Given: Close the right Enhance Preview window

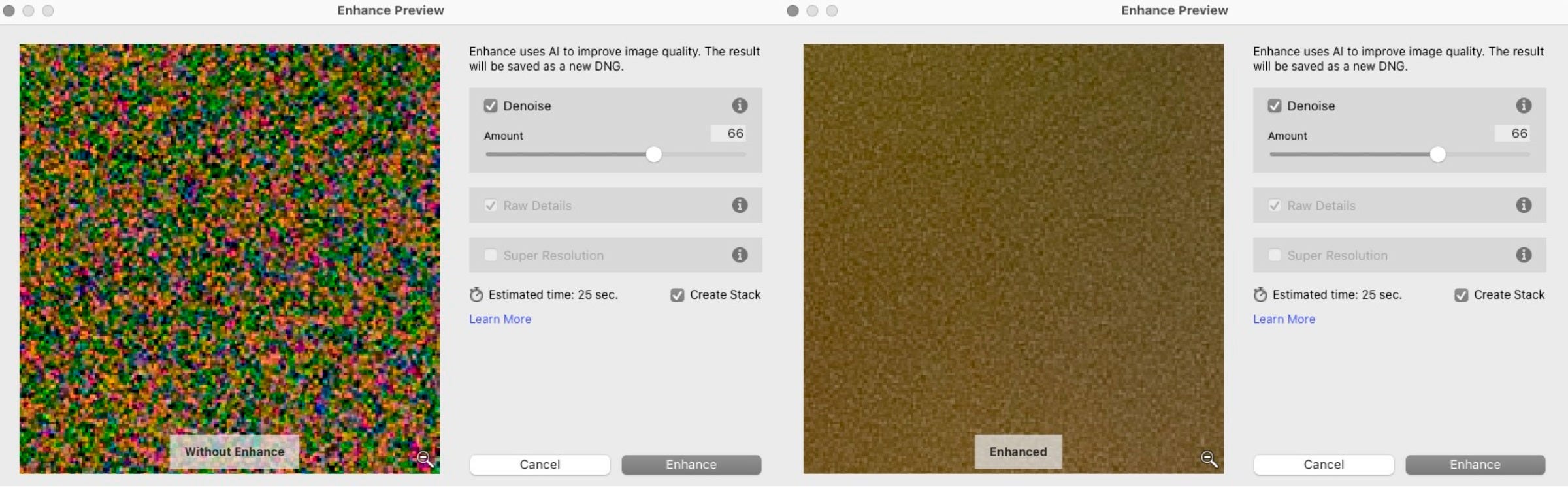Looking at the screenshot, I should (x=792, y=11).
